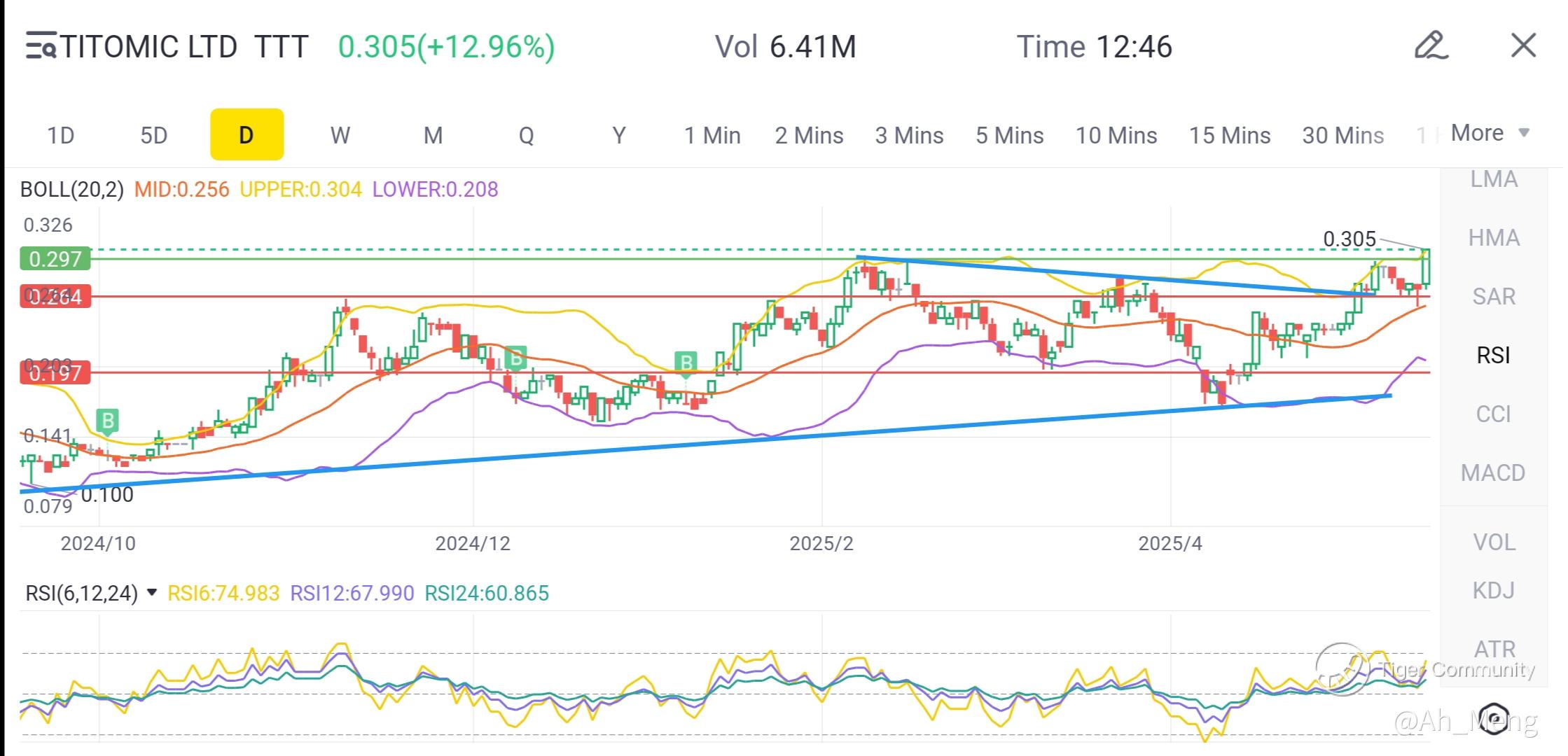Select the D daily timeframe tab
1568x756 pixels.
click(247, 134)
